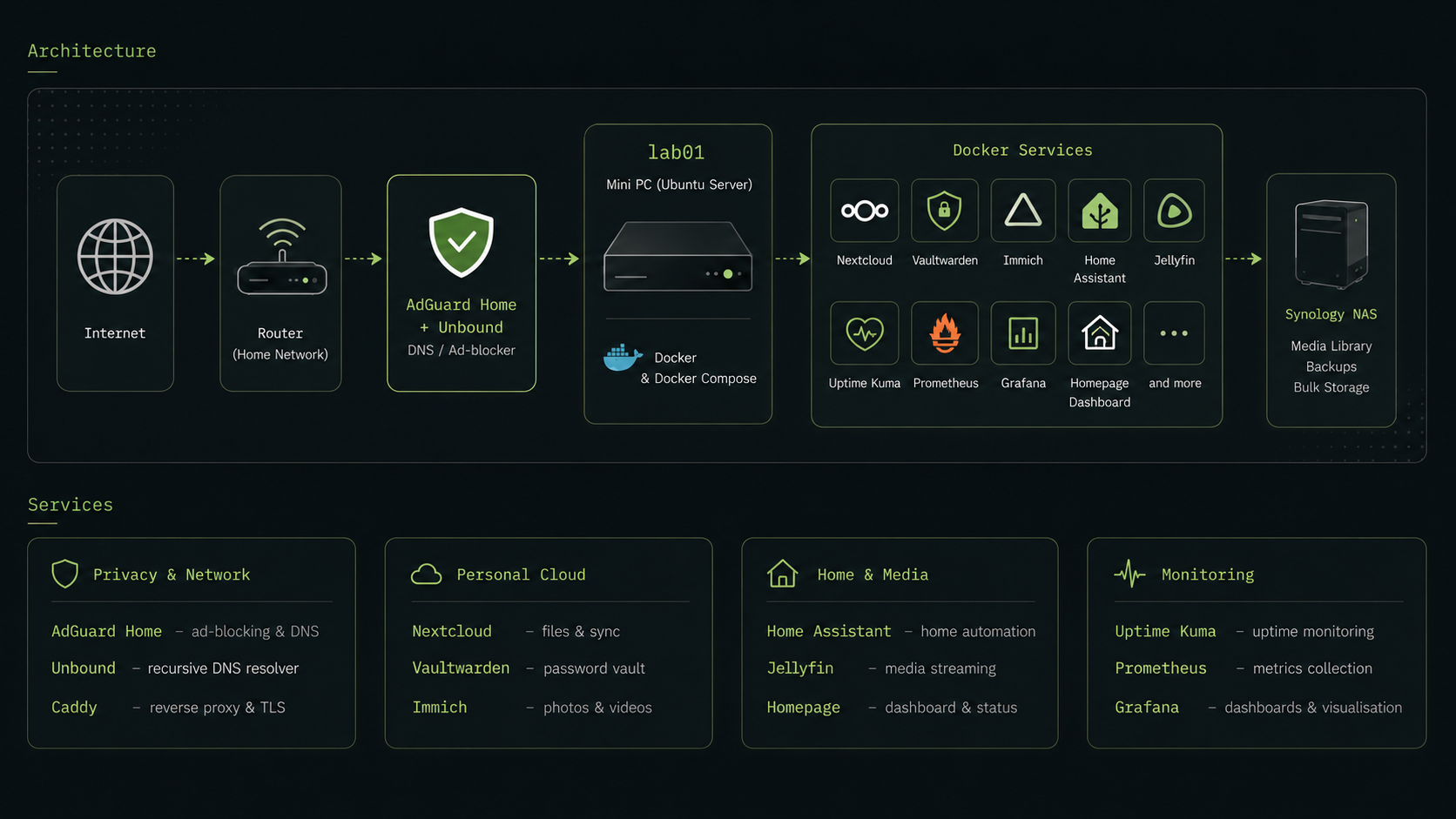The image size is (1456, 819).
Task: Select the 'reverse proxy & TLS' description
Action: pos(218,708)
